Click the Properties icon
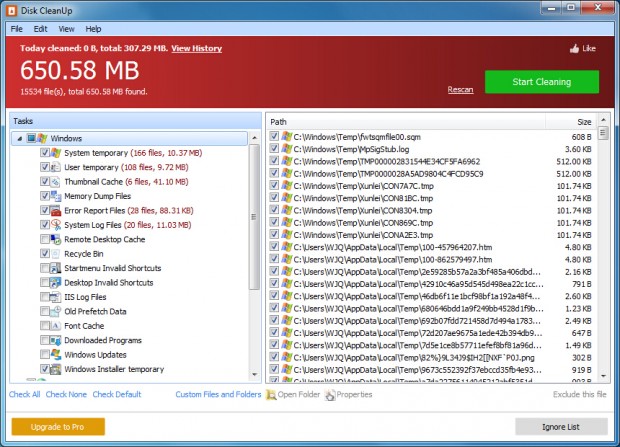This screenshot has height=447, width=620. point(330,395)
